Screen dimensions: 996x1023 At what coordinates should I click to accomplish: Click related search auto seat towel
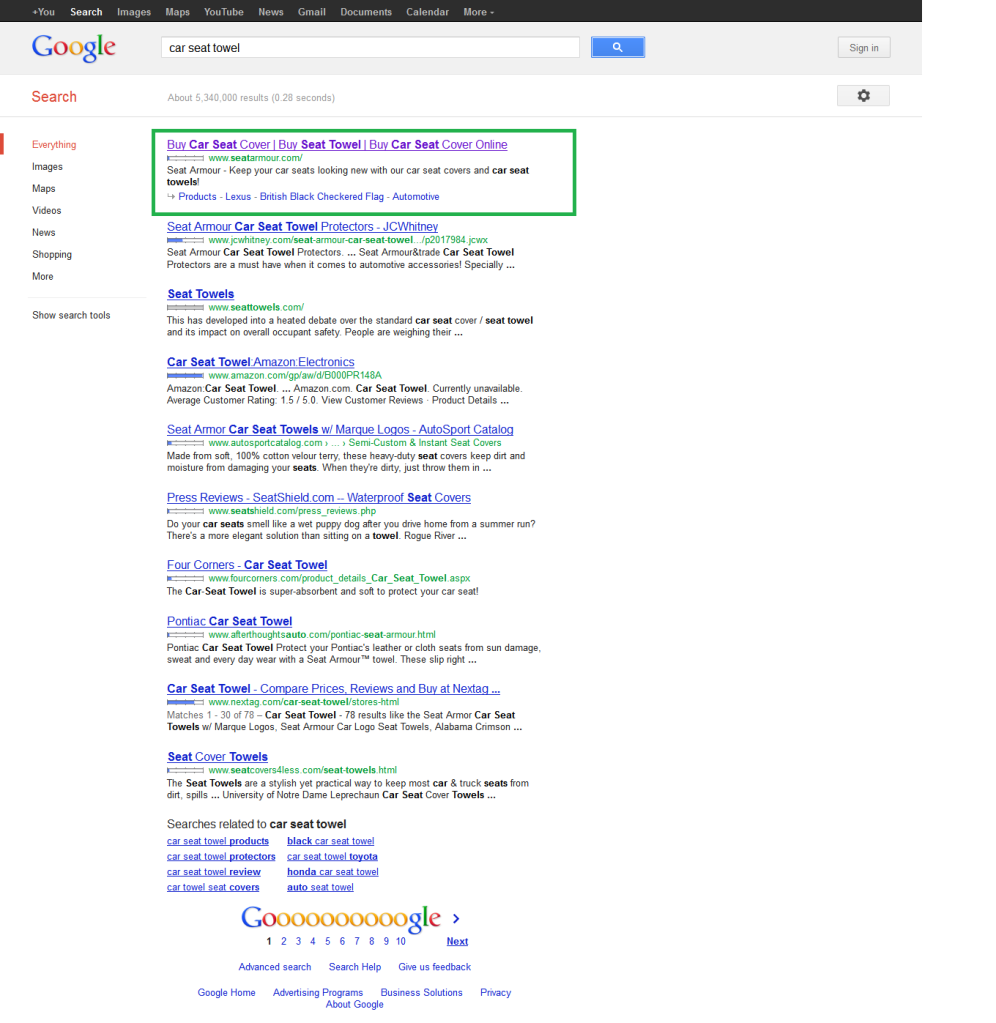click(320, 887)
